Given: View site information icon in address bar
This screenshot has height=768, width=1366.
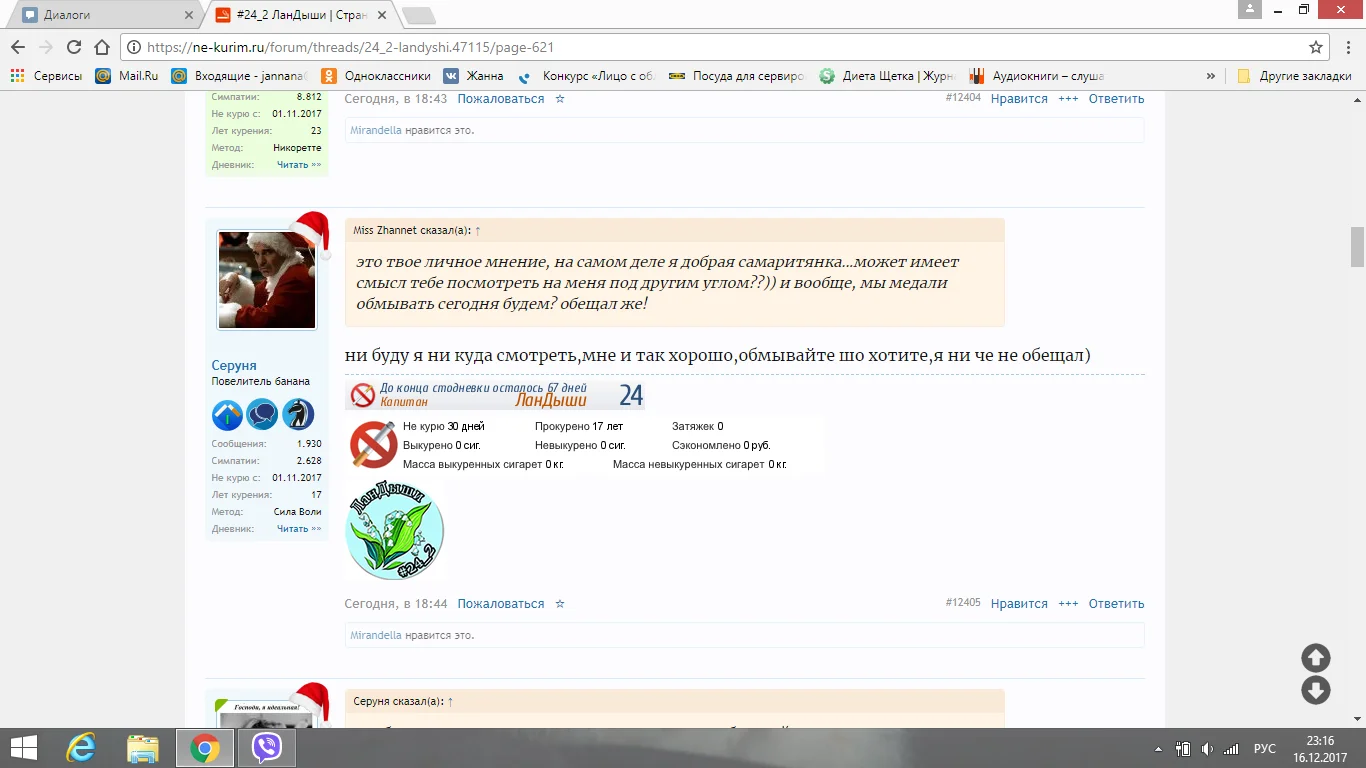Looking at the screenshot, I should [134, 47].
